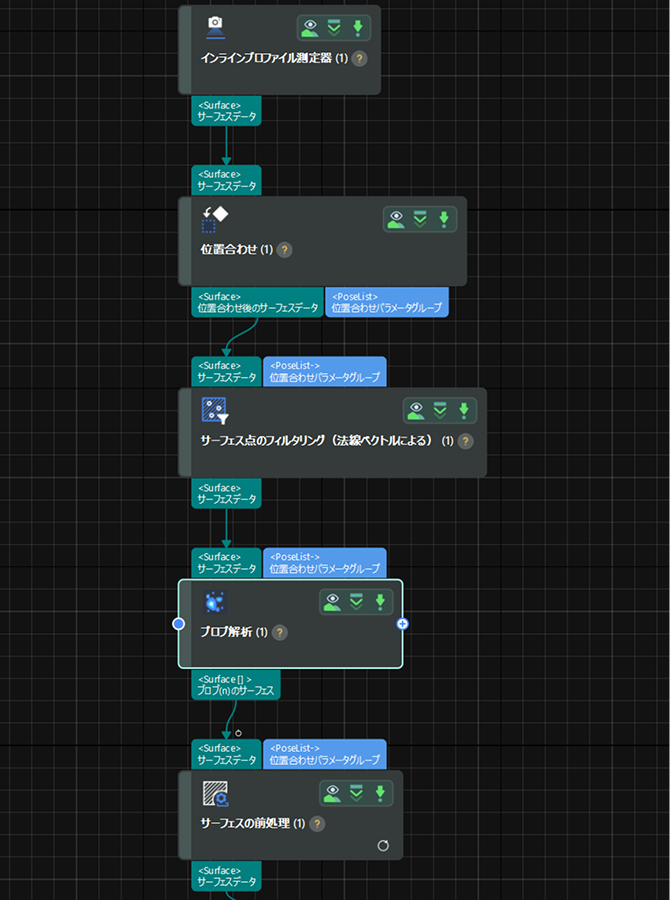
Task: Click Surface output port below サーフェス点のフィルタリング
Action: [226, 493]
